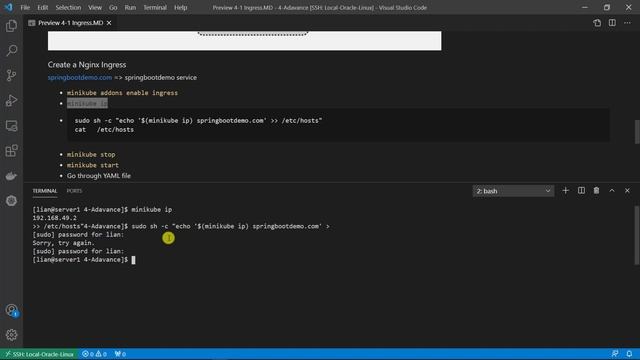Image resolution: width=640 pixels, height=360 pixels.
Task: Split the terminal panel
Action: (x=581, y=191)
